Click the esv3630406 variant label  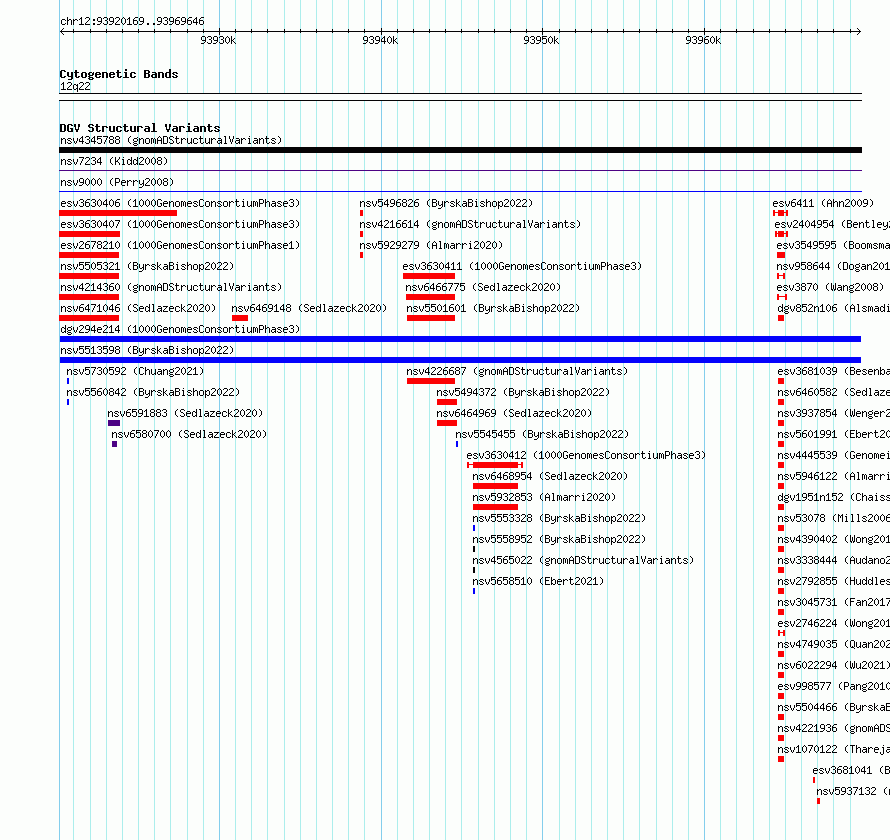point(180,203)
